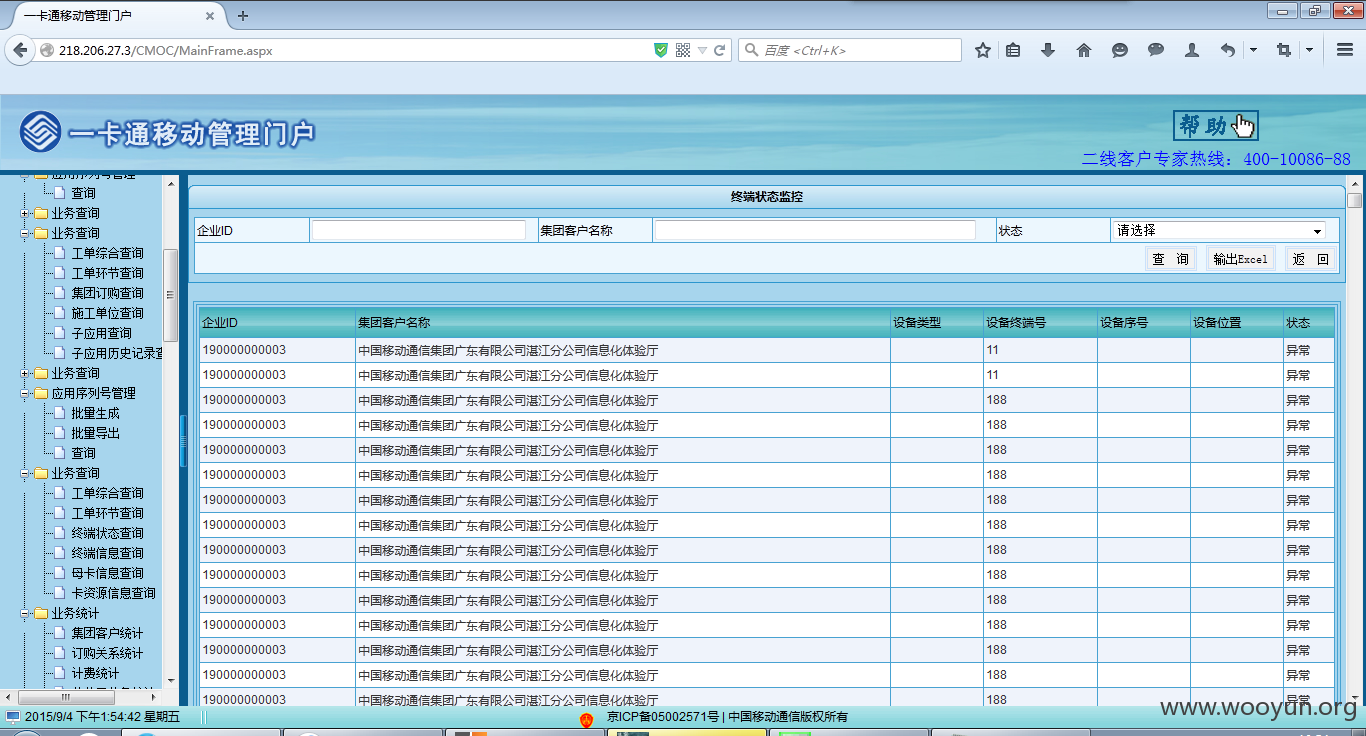The image size is (1366, 736).
Task: Click the 终端状态监控 panel title
Action: 767,197
